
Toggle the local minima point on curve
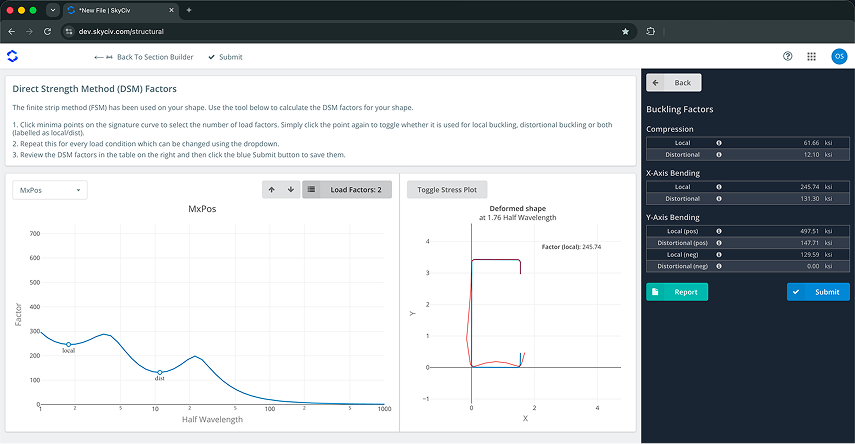point(69,345)
